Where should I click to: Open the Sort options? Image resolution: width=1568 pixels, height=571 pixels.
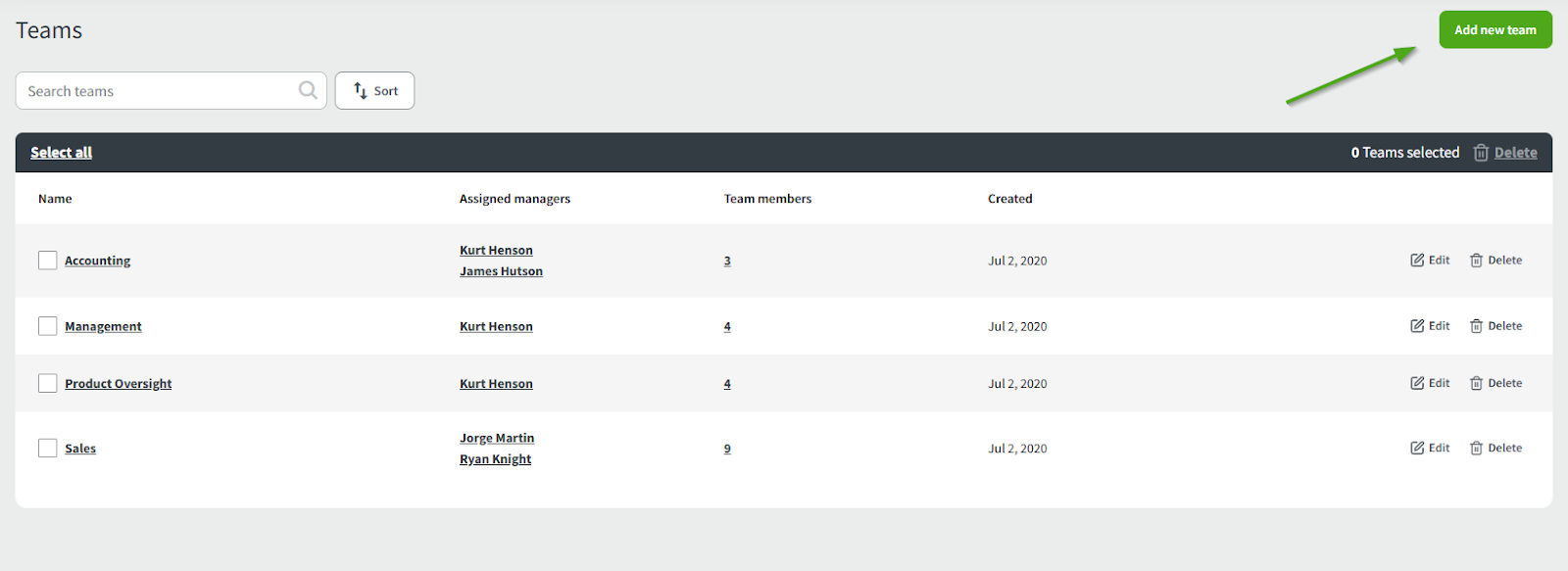pyautogui.click(x=374, y=91)
